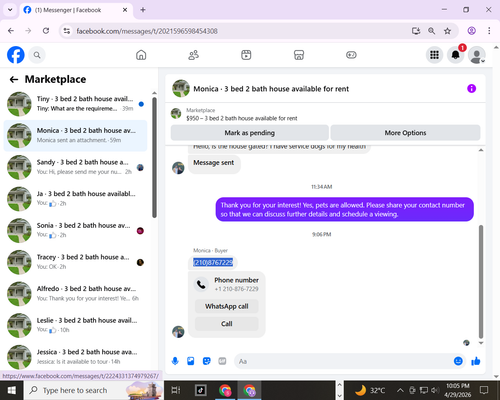Open the GIF picker icon
Screen dimensions: 500x400
222,361
